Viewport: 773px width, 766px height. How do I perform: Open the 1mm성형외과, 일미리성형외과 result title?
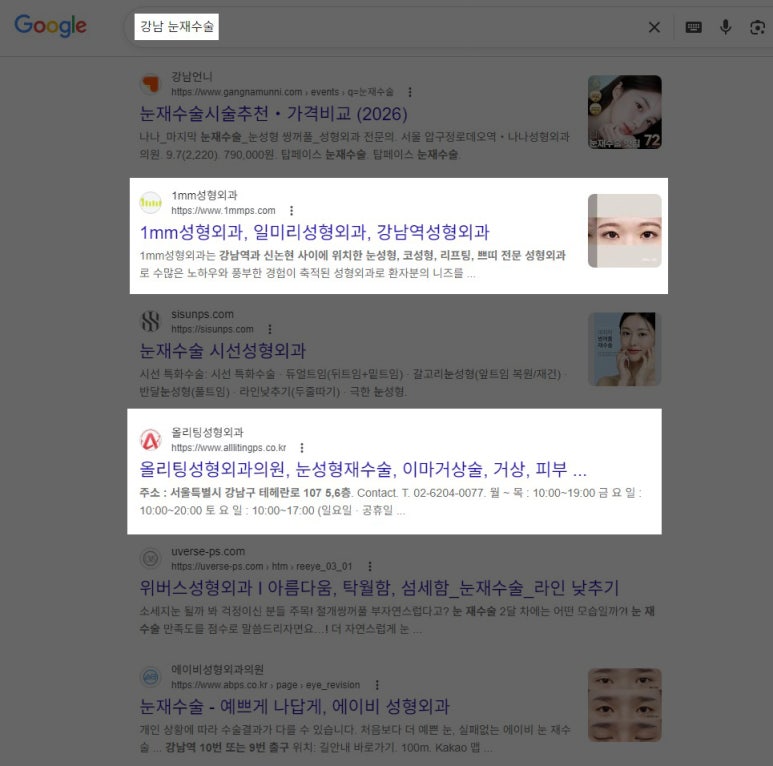point(315,232)
